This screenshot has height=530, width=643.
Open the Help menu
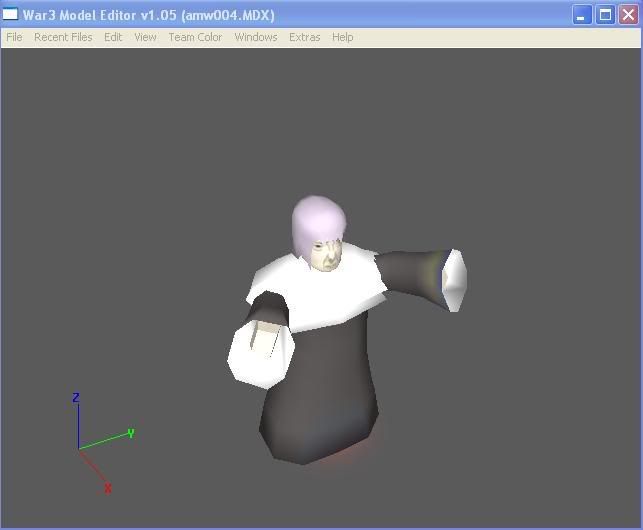pos(342,37)
